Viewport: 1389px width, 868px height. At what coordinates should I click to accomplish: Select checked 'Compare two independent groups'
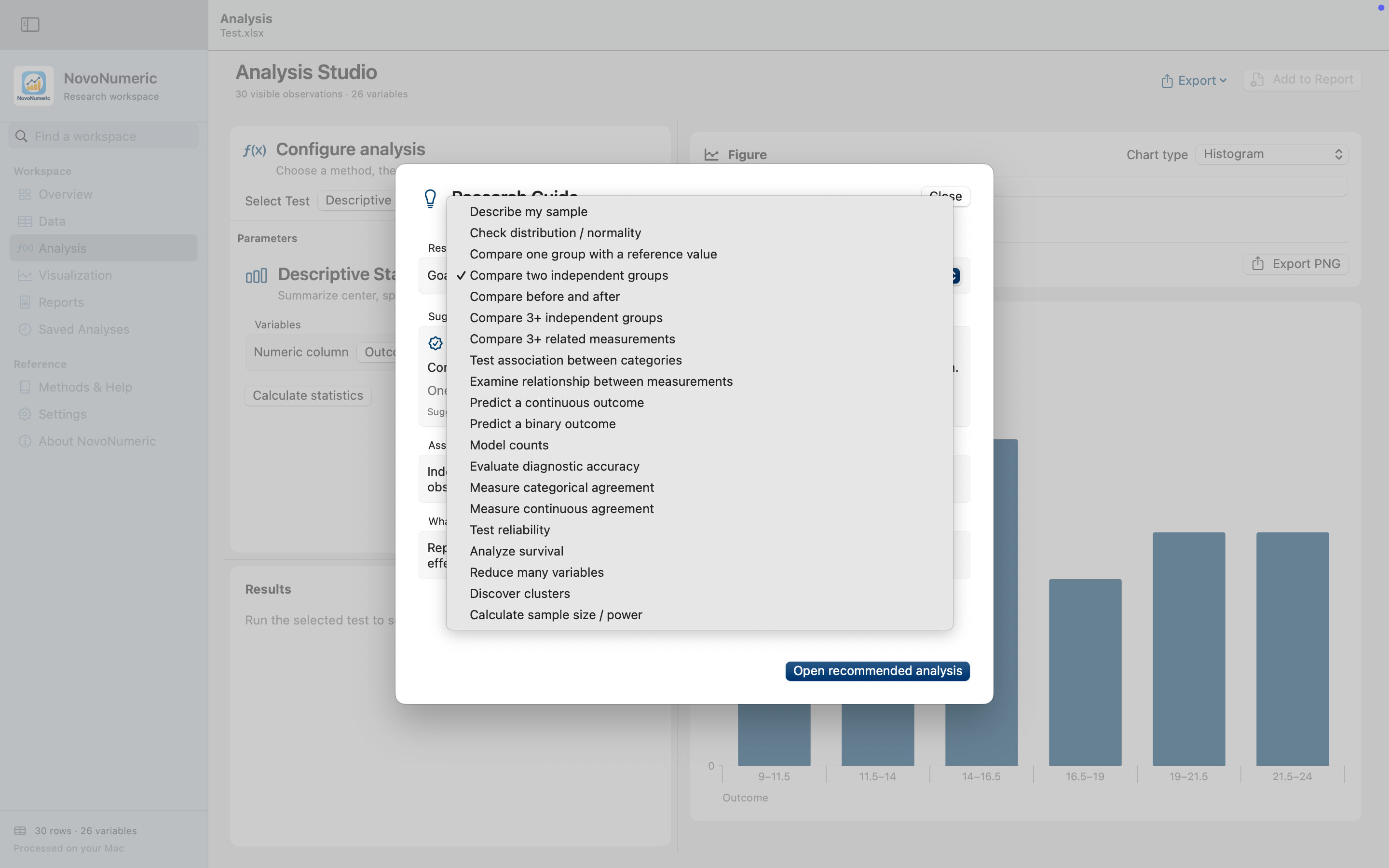tap(699, 275)
